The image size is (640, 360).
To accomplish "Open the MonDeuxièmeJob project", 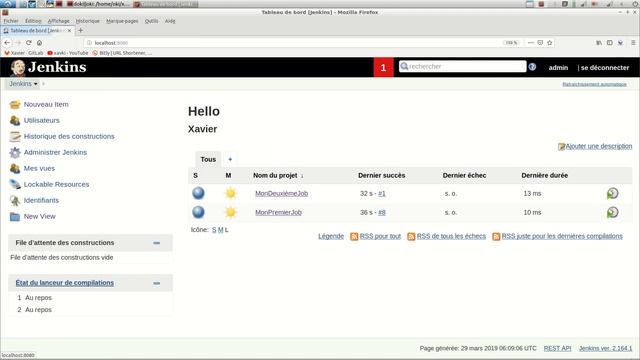I will (281, 193).
